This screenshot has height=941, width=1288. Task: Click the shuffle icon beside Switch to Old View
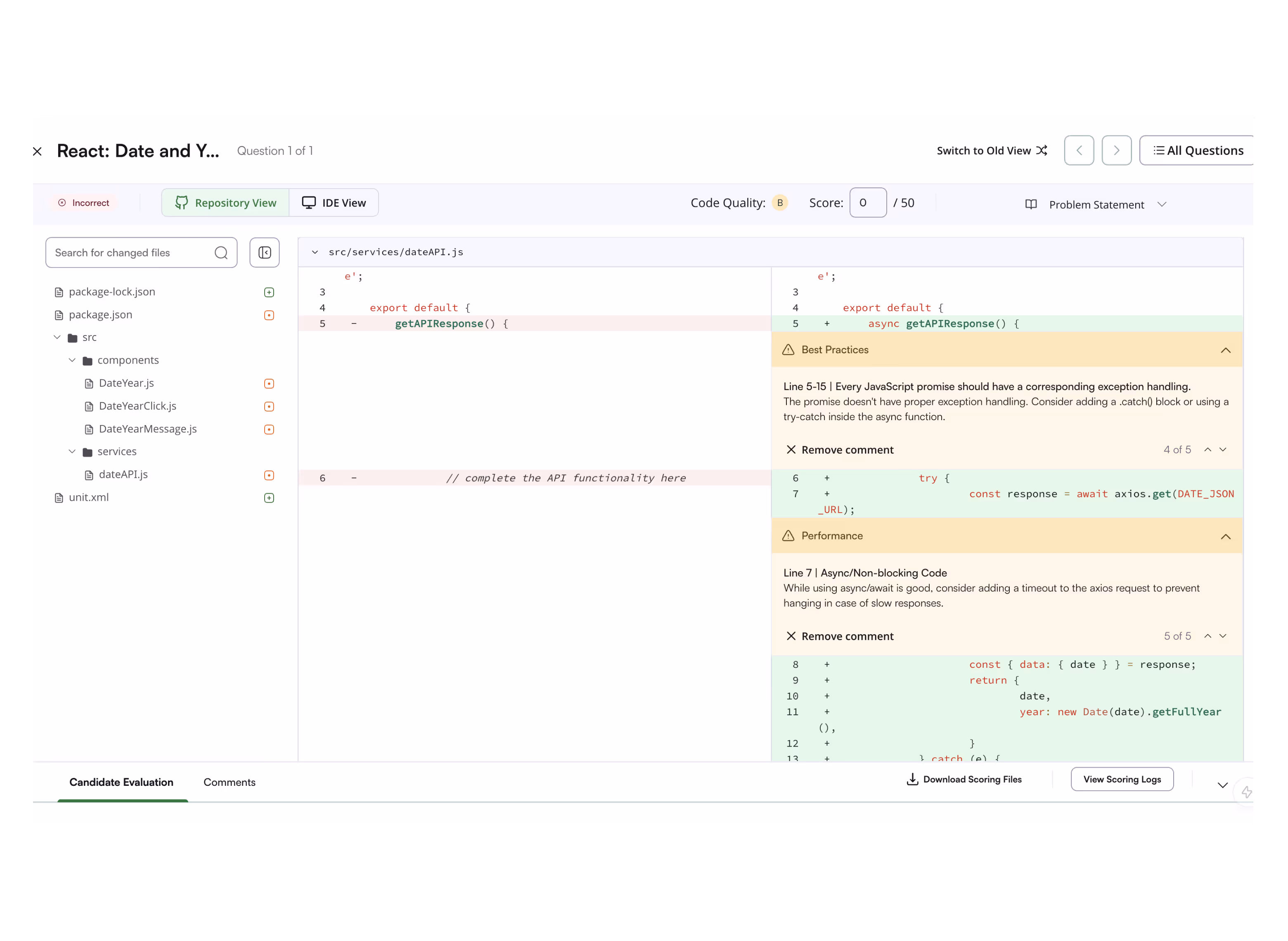[1042, 150]
